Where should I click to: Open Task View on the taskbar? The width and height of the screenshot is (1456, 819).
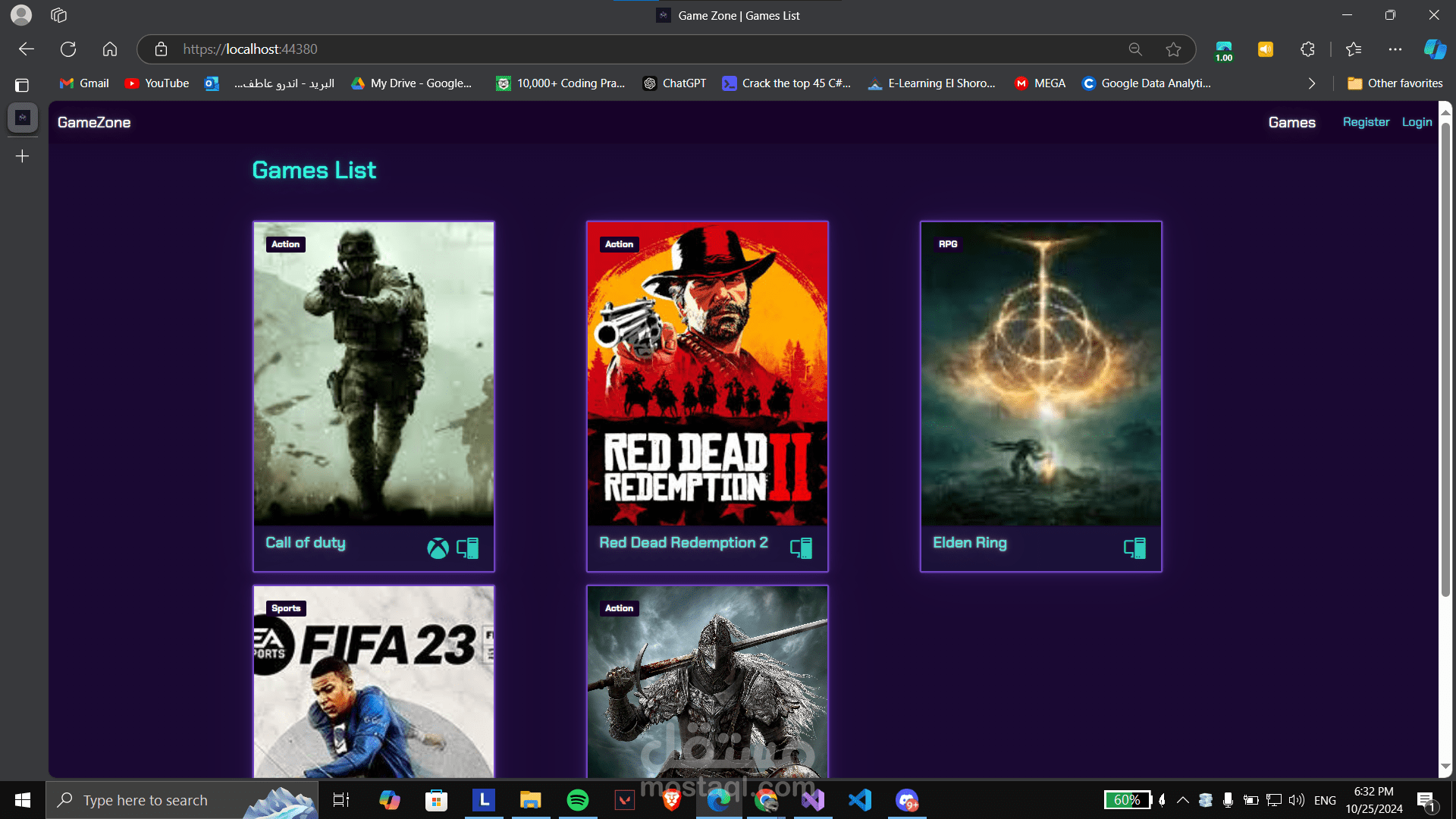point(341,800)
